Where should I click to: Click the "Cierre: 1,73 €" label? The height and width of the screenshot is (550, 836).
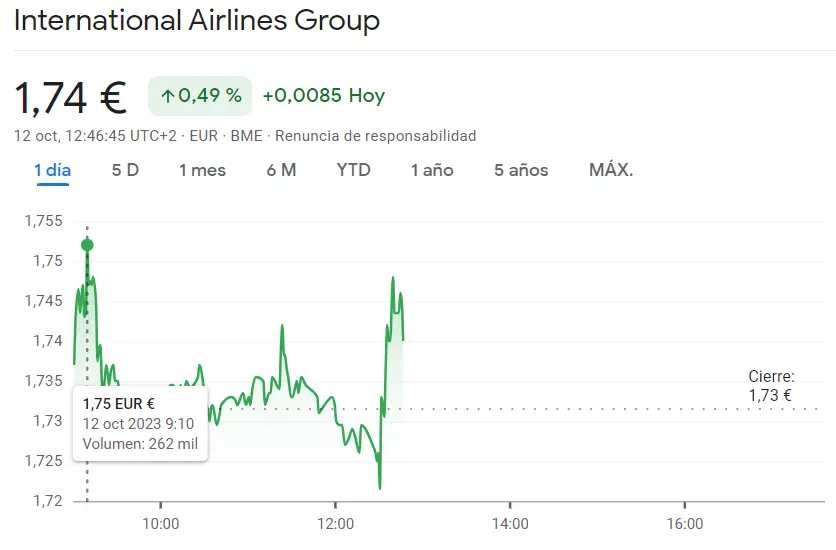click(771, 386)
